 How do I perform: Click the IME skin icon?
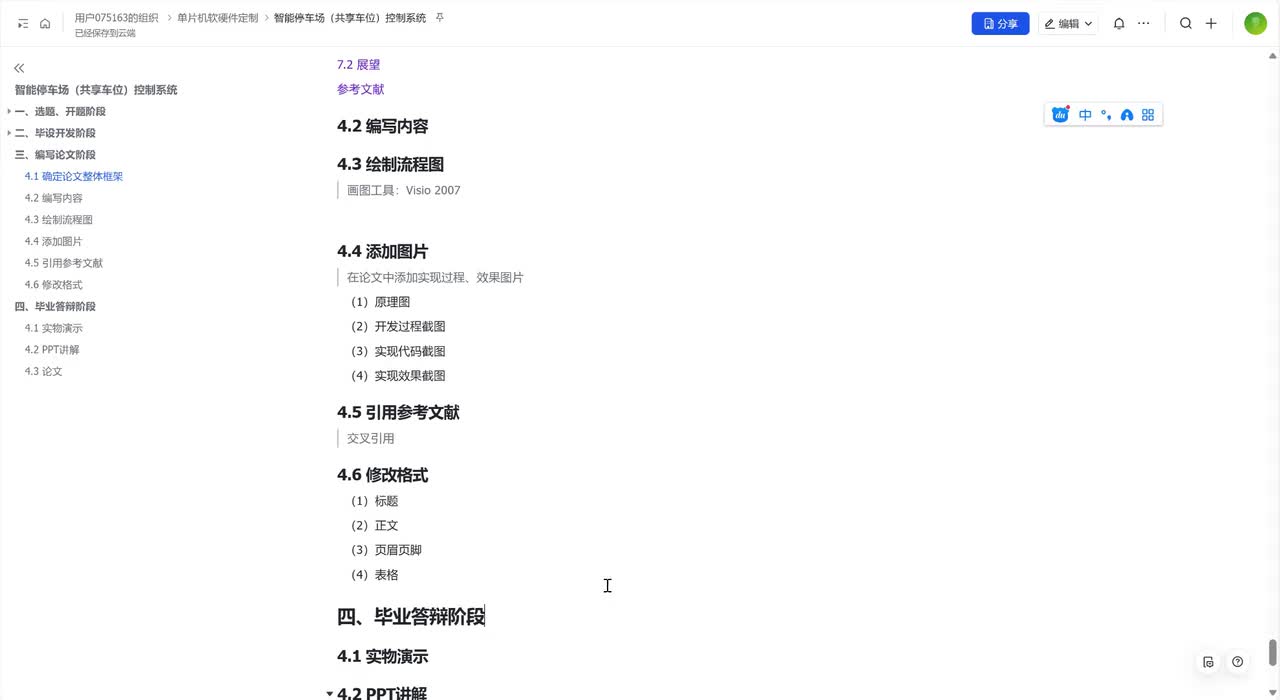(1127, 115)
